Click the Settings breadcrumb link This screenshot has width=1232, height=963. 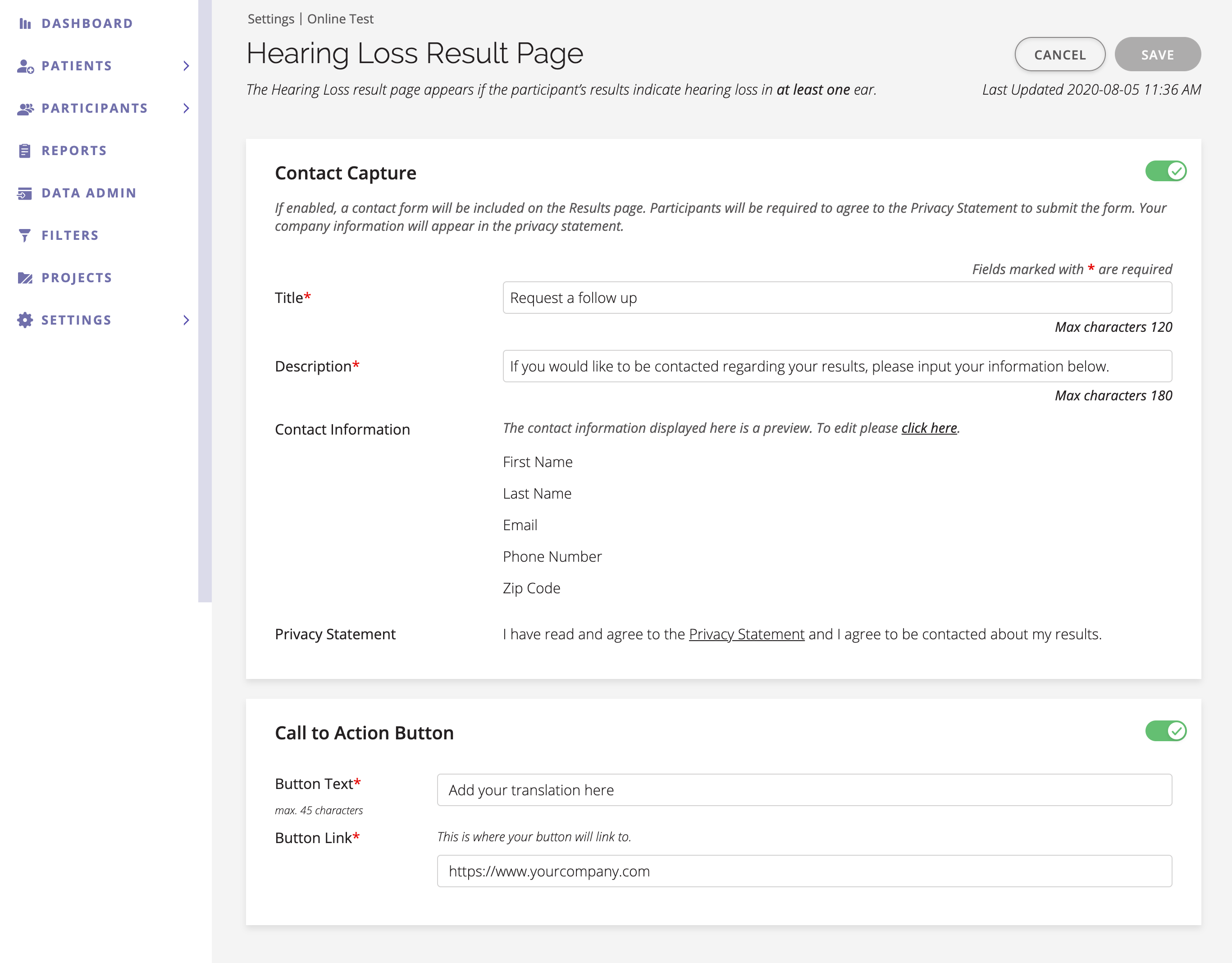click(x=271, y=19)
